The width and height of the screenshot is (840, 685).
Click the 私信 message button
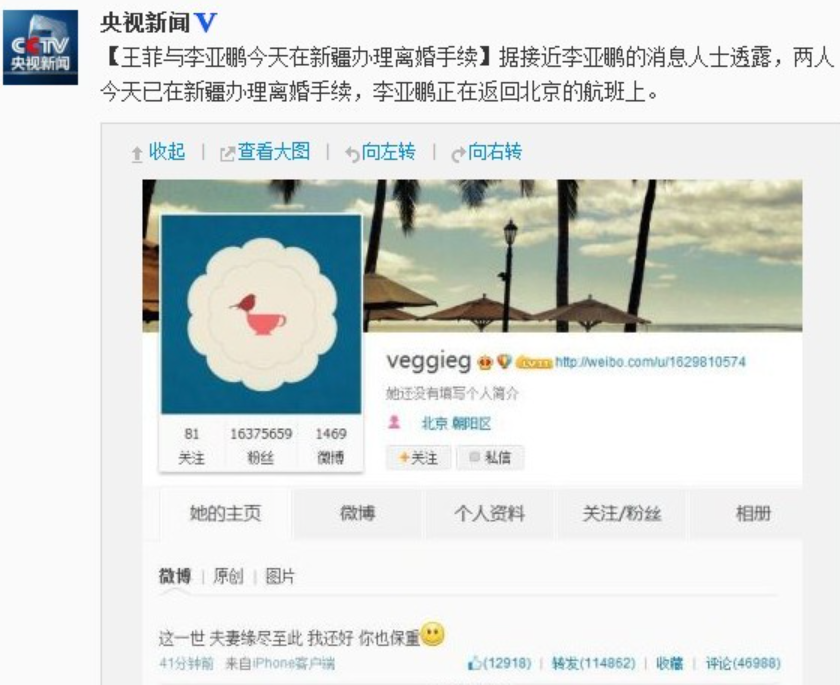coord(490,458)
